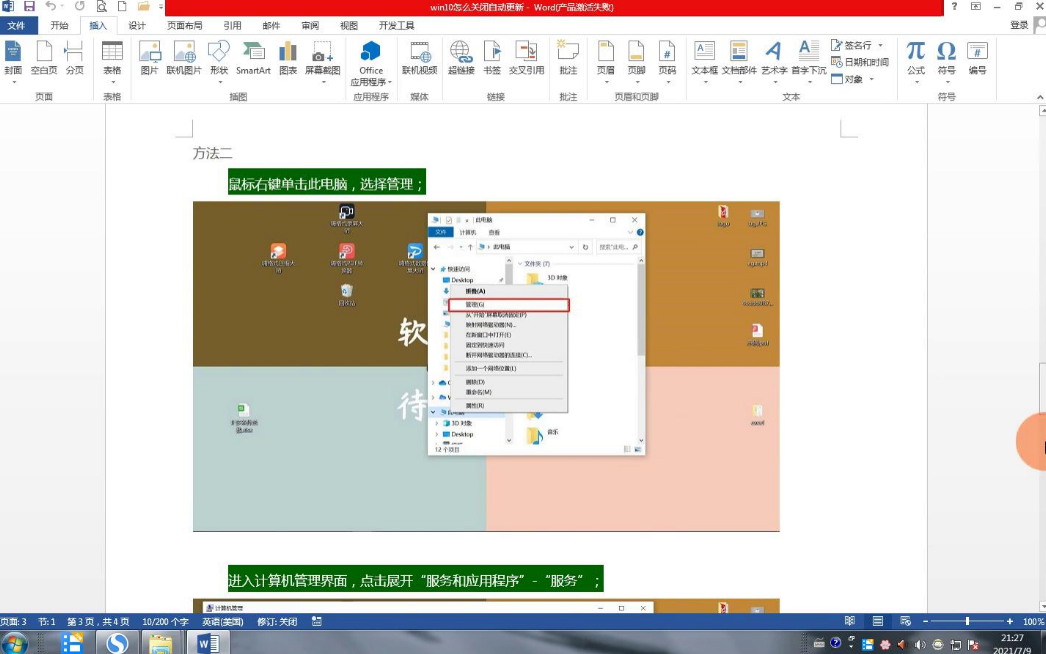1046x654 pixels.
Task: Open the 页眉 header dropdown
Action: tap(606, 61)
